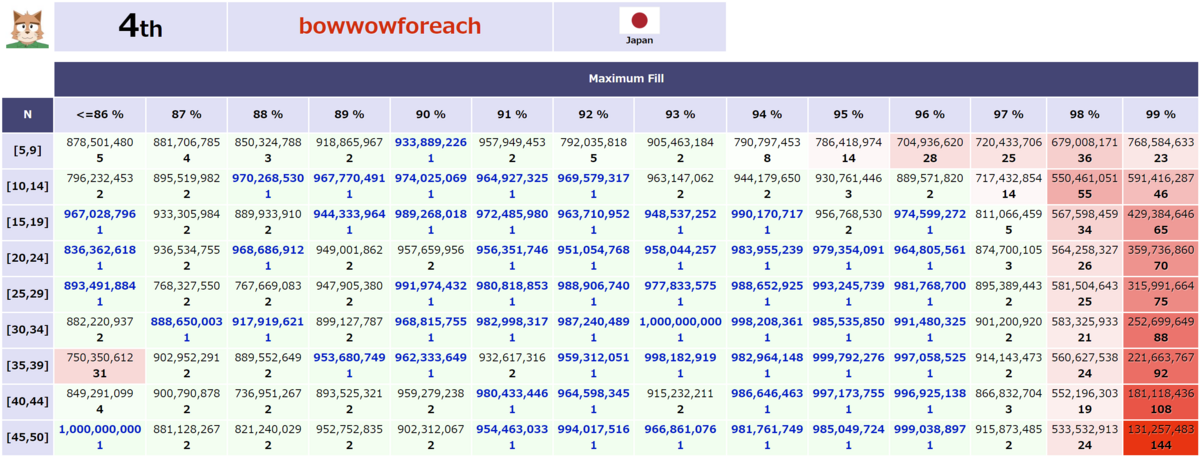This screenshot has width=1200, height=457.
Task: Select the 93 % column header
Action: (x=680, y=115)
